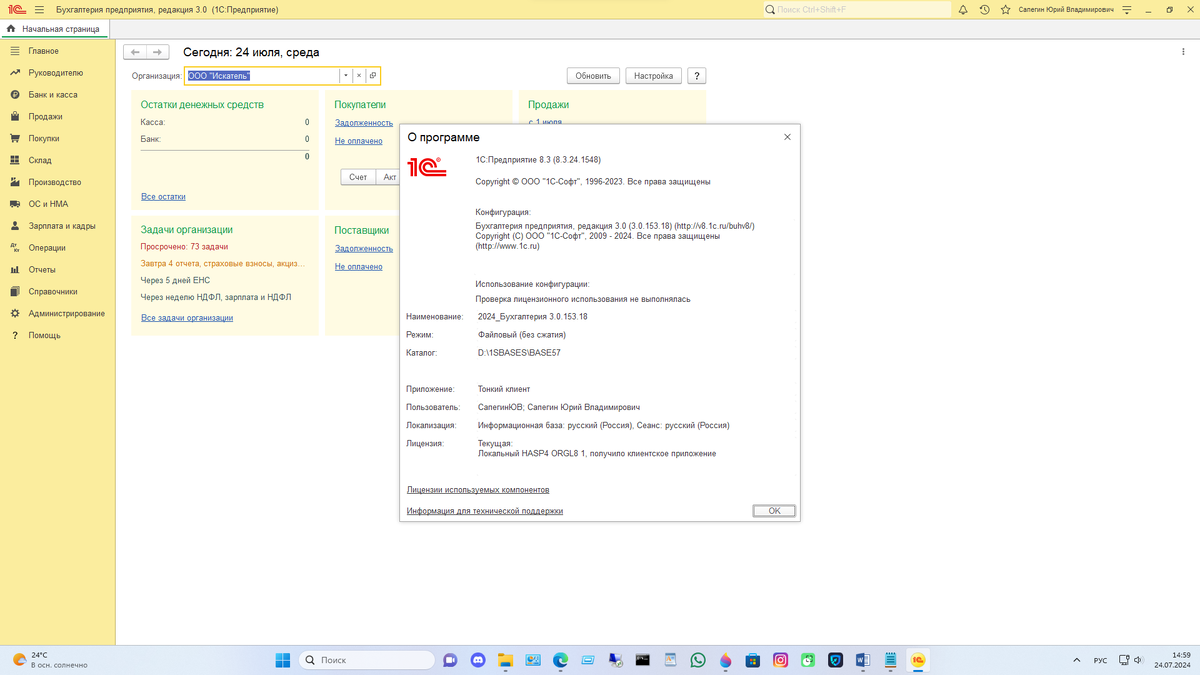Open Помощь question icon in sidebar

point(15,336)
